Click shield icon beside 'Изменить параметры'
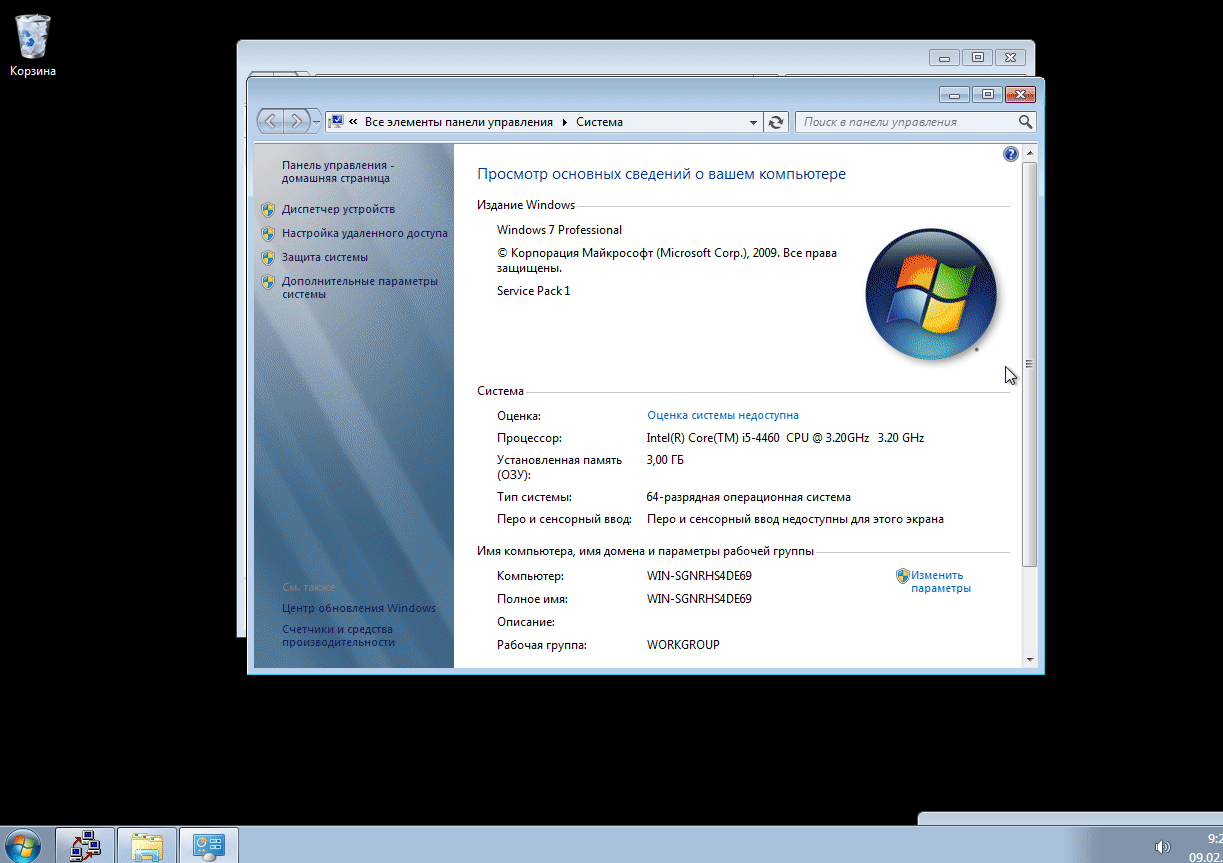This screenshot has height=863, width=1223. (x=902, y=575)
